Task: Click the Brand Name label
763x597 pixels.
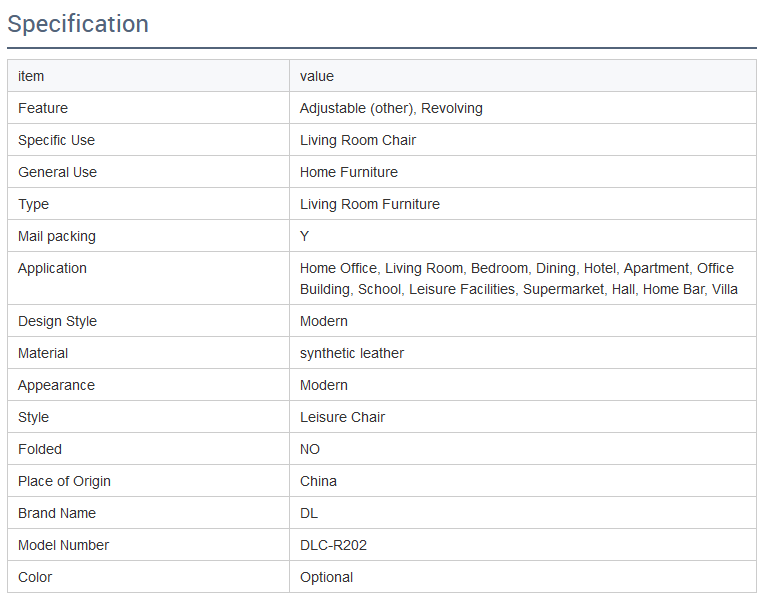Action: point(57,513)
